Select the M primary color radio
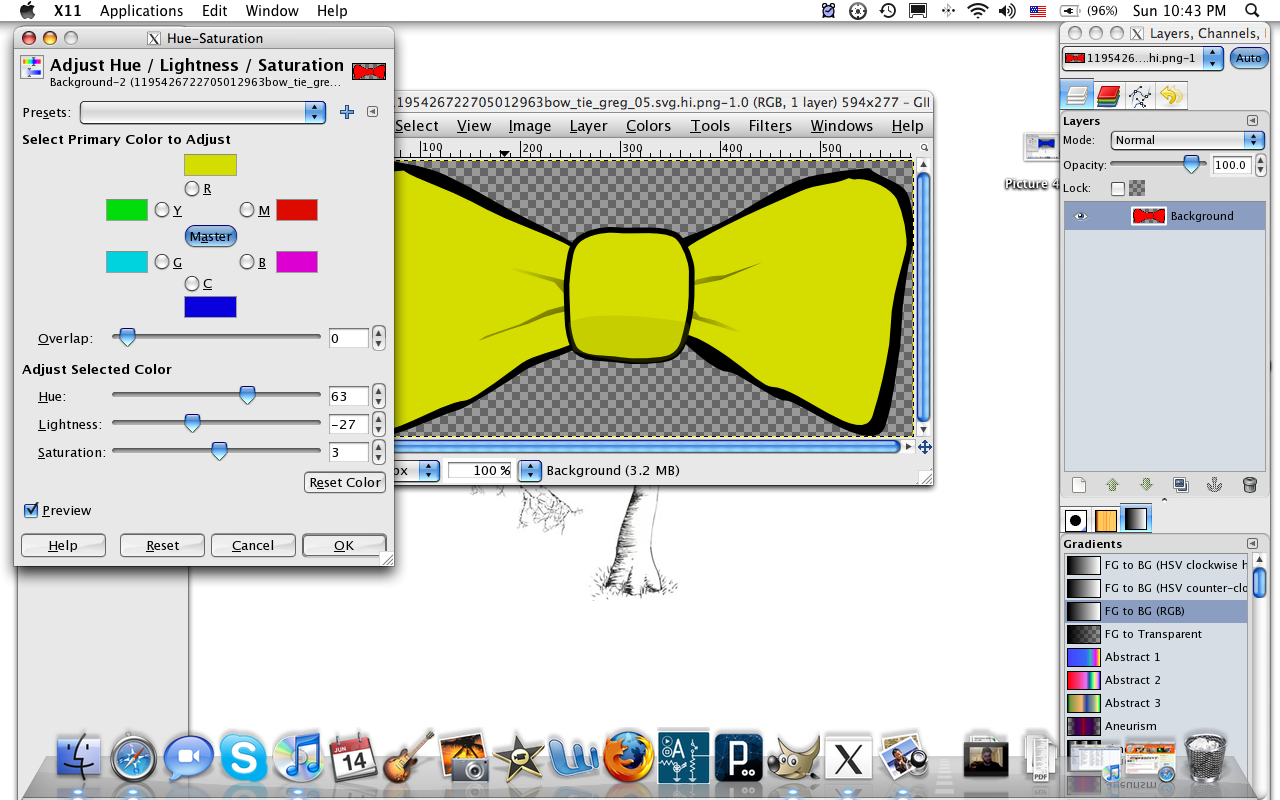 click(x=247, y=210)
